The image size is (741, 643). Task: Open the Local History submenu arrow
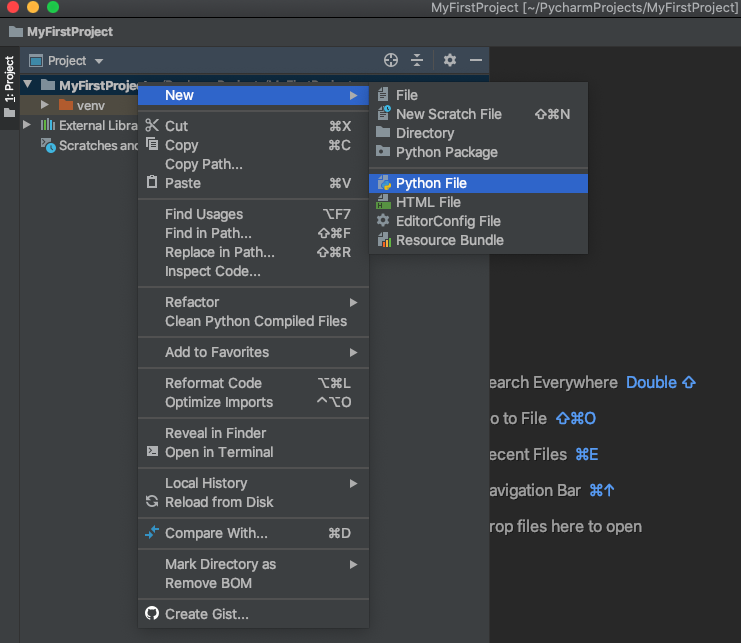[x=353, y=483]
